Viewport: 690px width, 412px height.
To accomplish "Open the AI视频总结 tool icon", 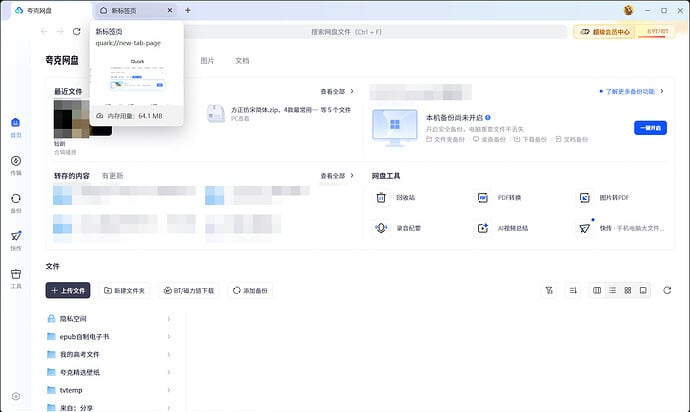I will coord(483,228).
